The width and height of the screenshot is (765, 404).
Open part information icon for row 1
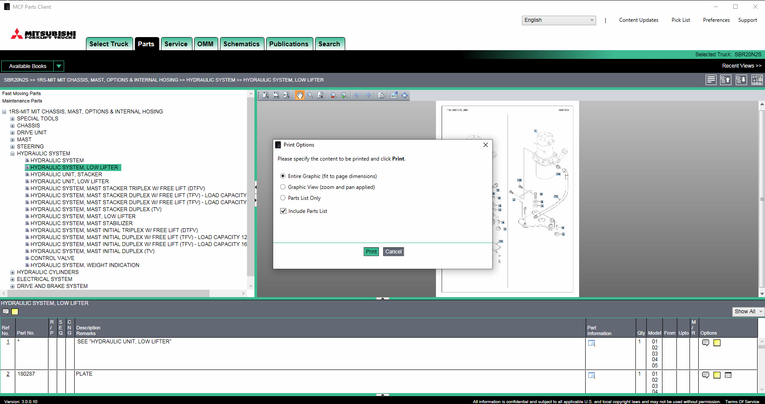click(591, 343)
